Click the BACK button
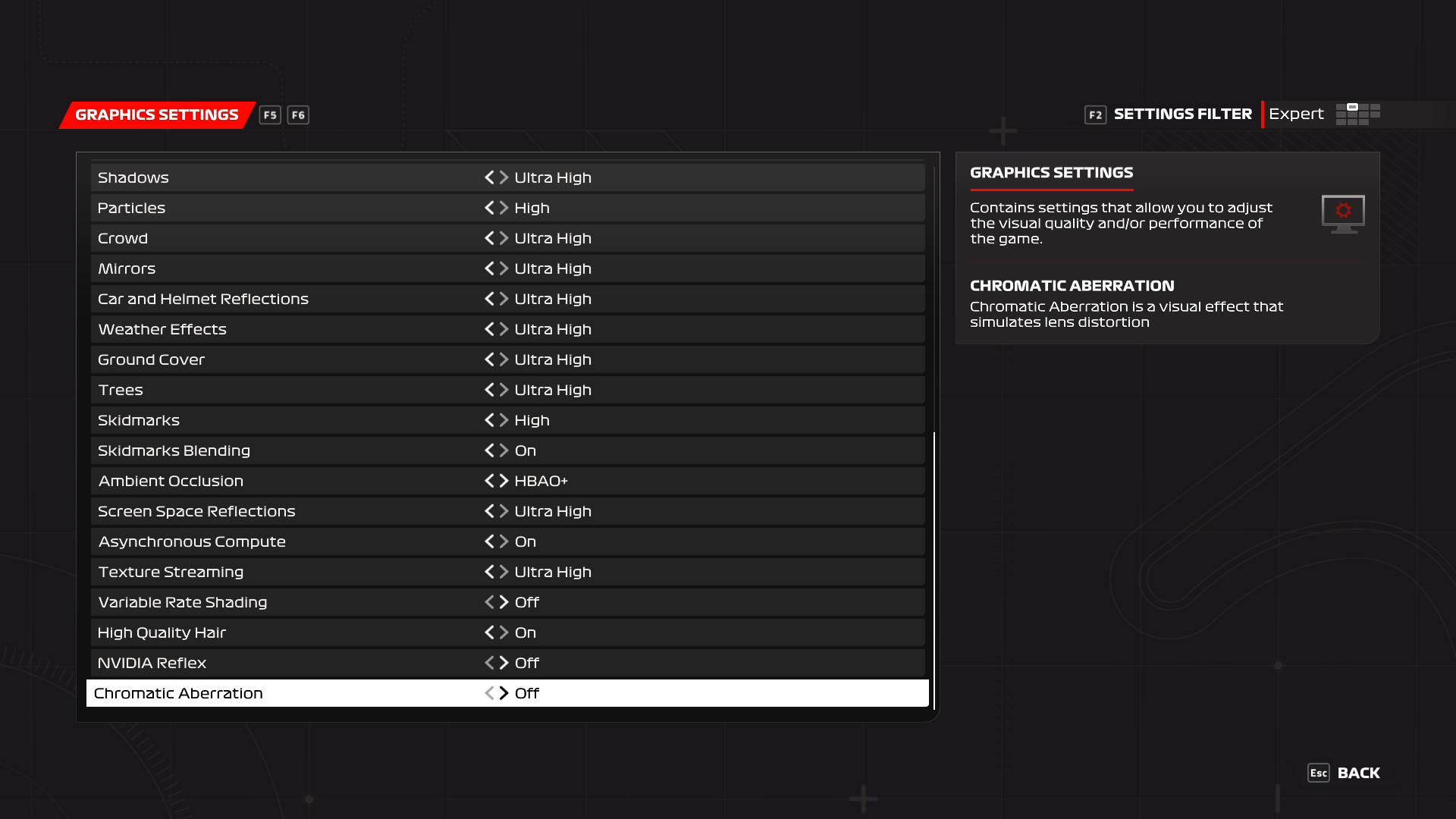The width and height of the screenshot is (1456, 819). [x=1358, y=773]
